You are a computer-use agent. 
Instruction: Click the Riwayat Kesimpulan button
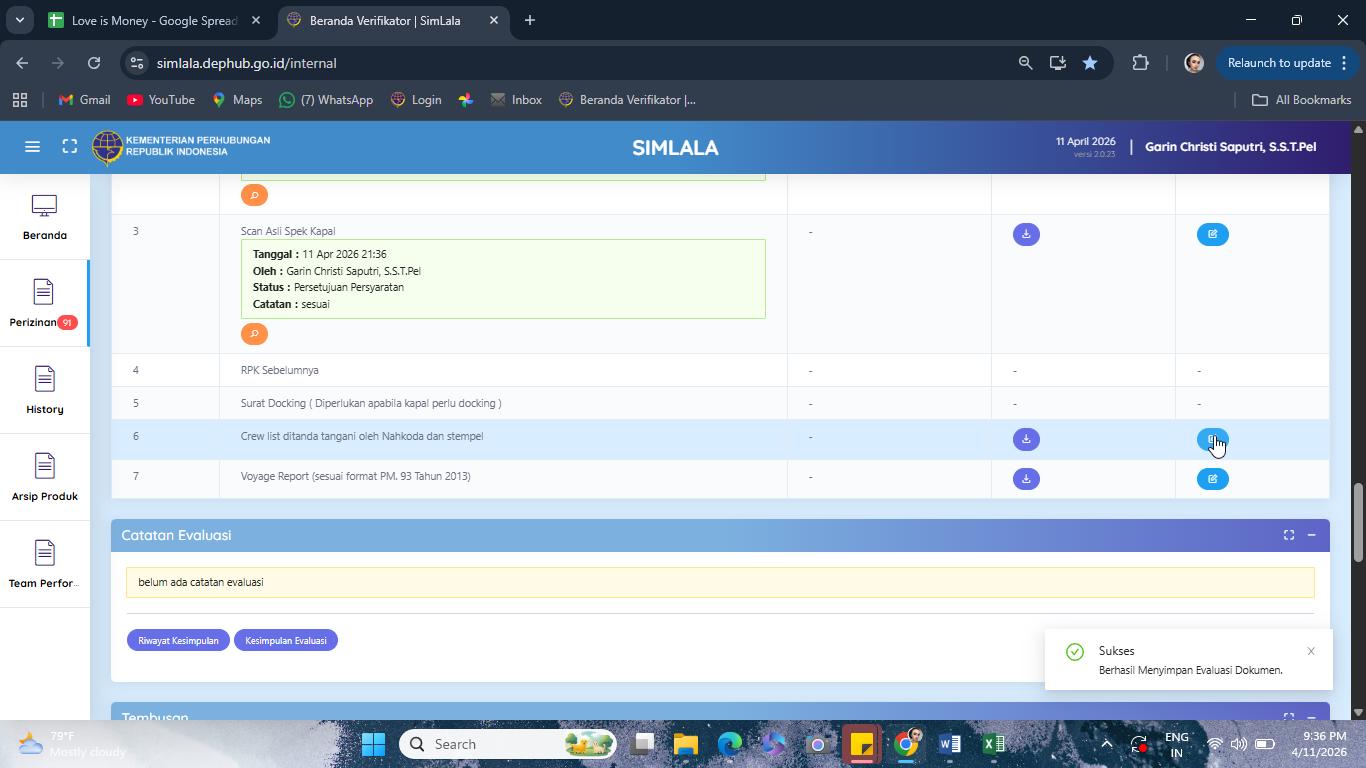coord(178,640)
